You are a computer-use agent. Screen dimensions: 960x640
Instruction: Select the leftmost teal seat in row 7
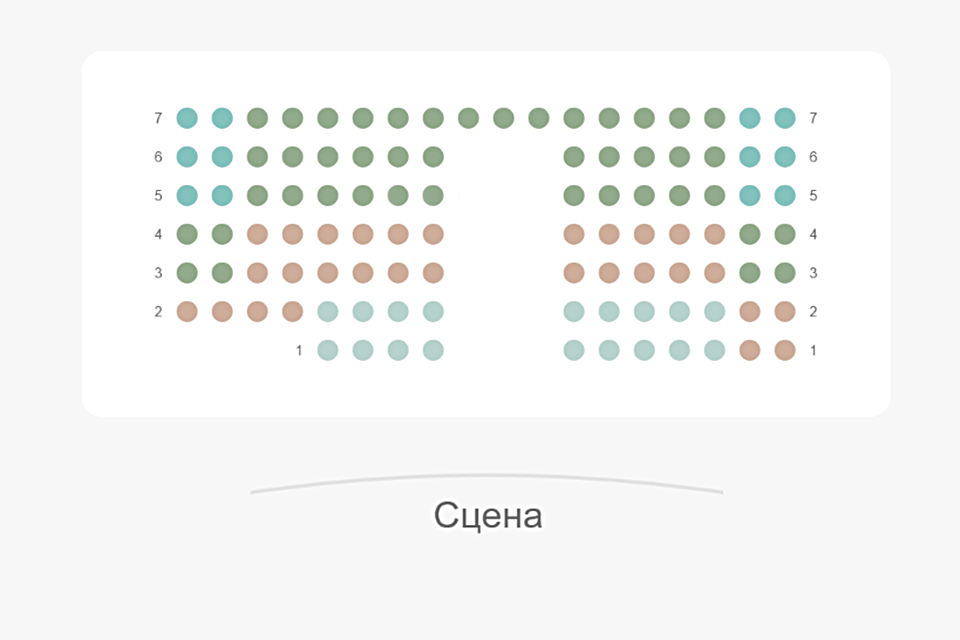click(187, 118)
